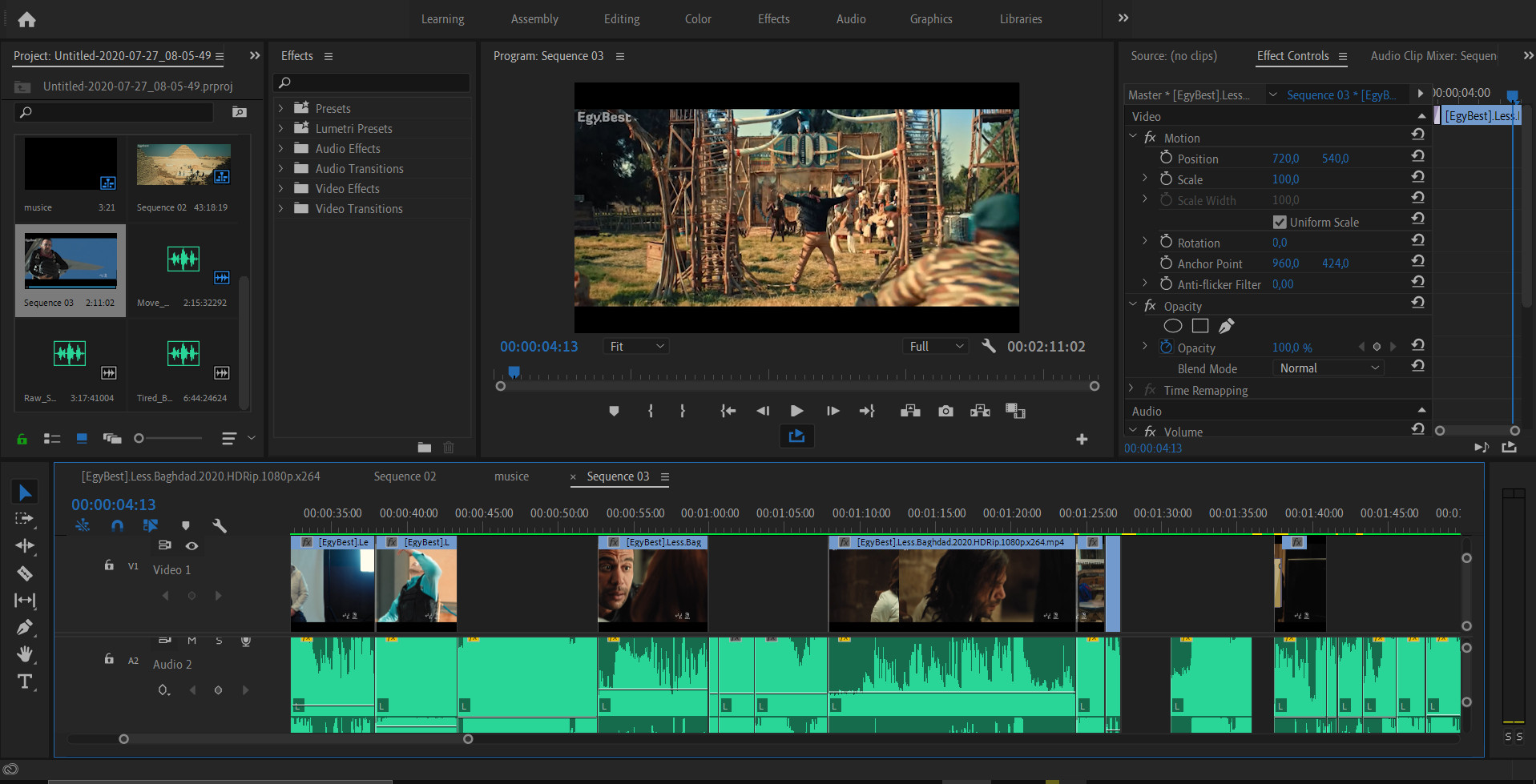Click the Project panel thumbnail zoom slider
Screen dimensions: 1536x784
click(139, 438)
